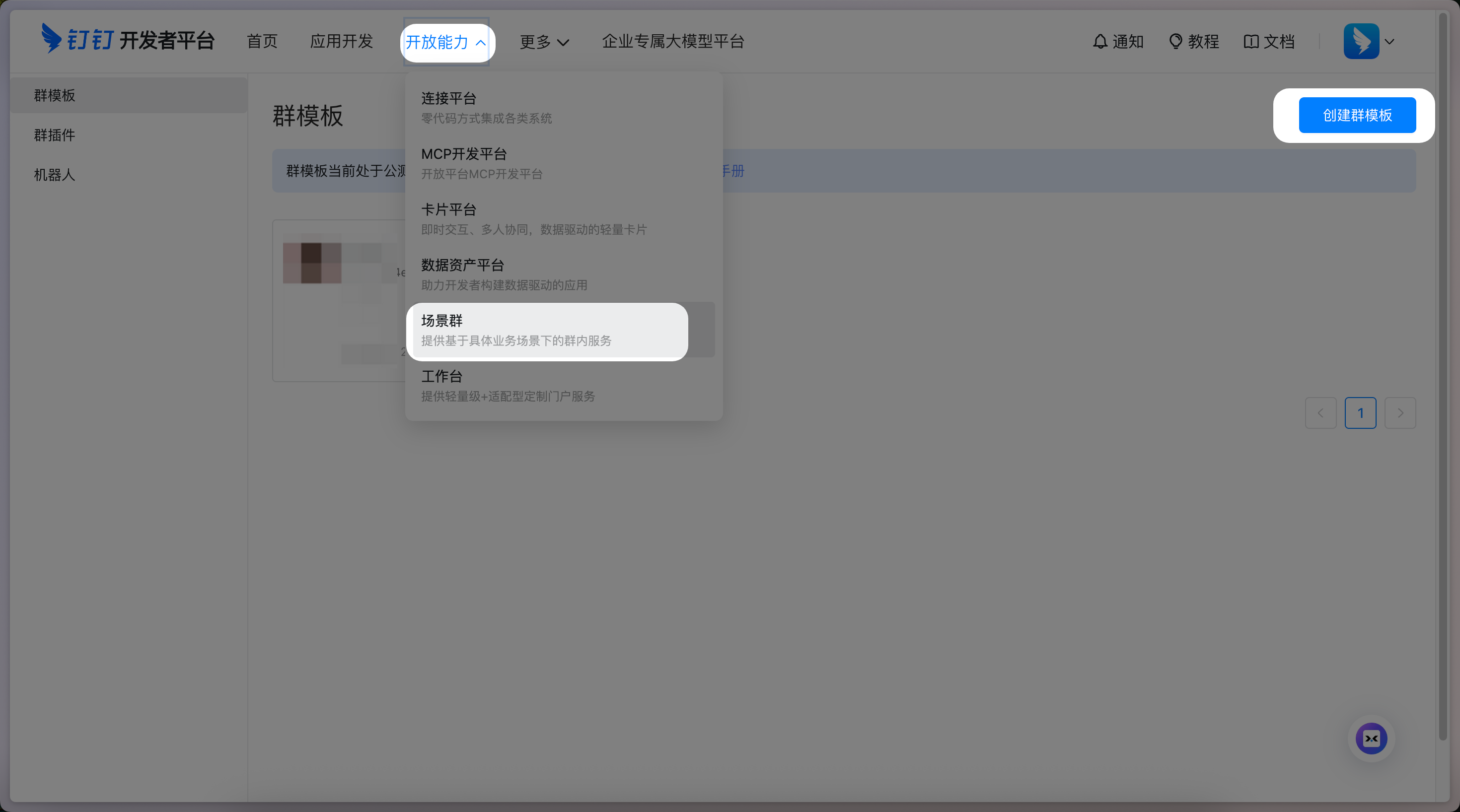Select page 1 in pagination
The height and width of the screenshot is (812, 1460).
(1360, 413)
